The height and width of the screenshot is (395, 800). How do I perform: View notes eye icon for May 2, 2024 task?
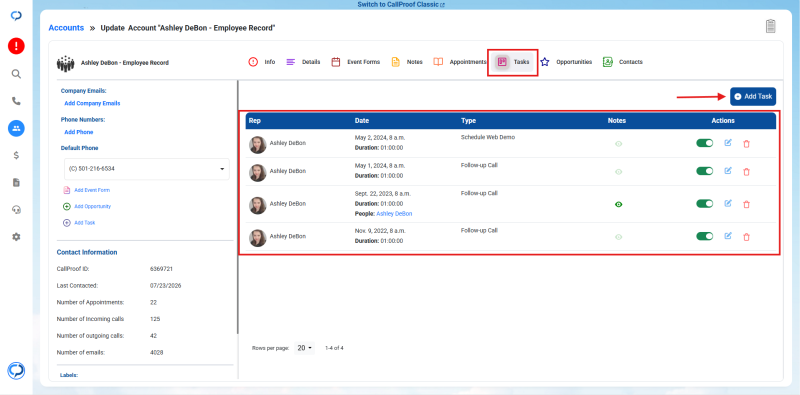[618, 144]
